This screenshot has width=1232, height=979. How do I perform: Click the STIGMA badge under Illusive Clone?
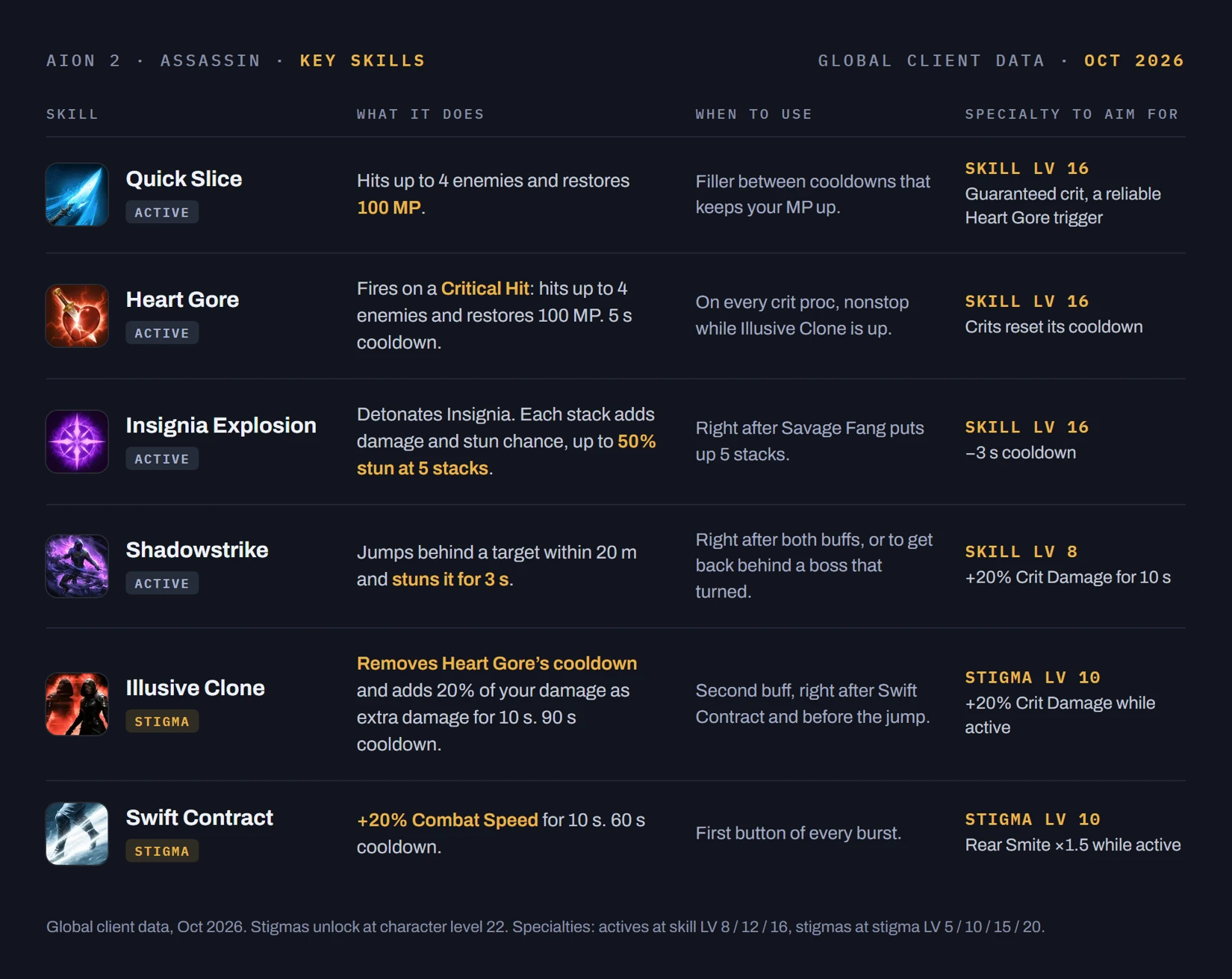[x=162, y=721]
